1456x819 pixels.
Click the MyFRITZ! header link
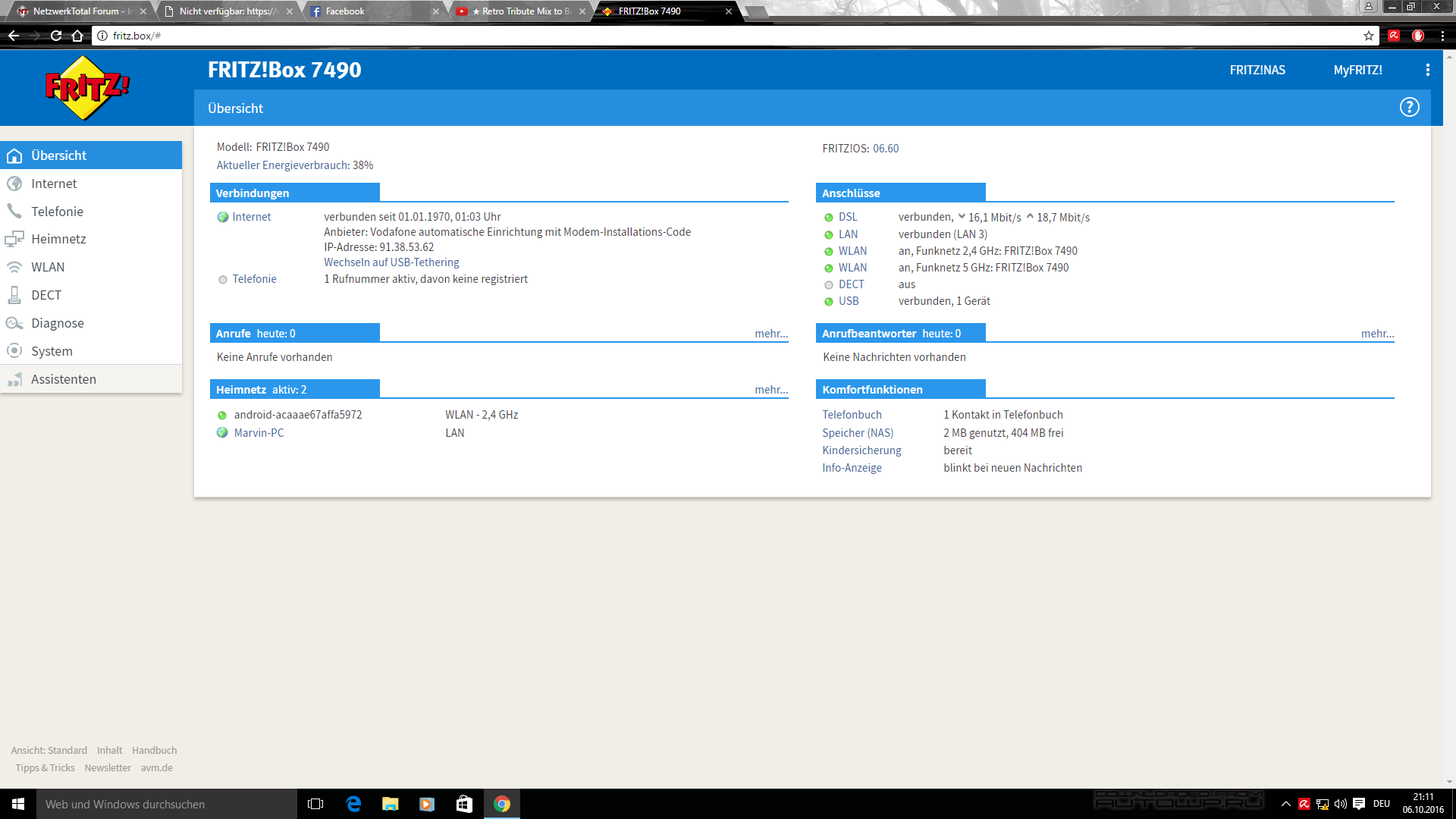[1357, 70]
